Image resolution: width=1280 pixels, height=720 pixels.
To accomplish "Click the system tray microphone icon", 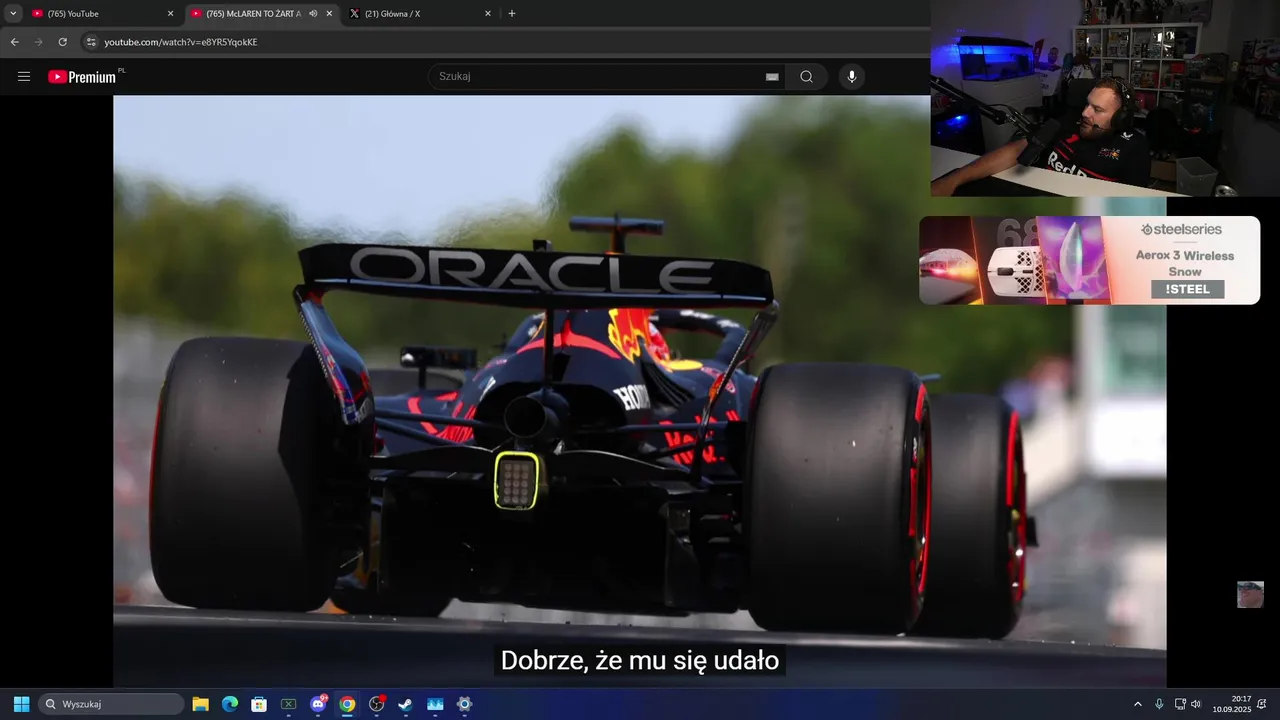I will pos(1159,704).
